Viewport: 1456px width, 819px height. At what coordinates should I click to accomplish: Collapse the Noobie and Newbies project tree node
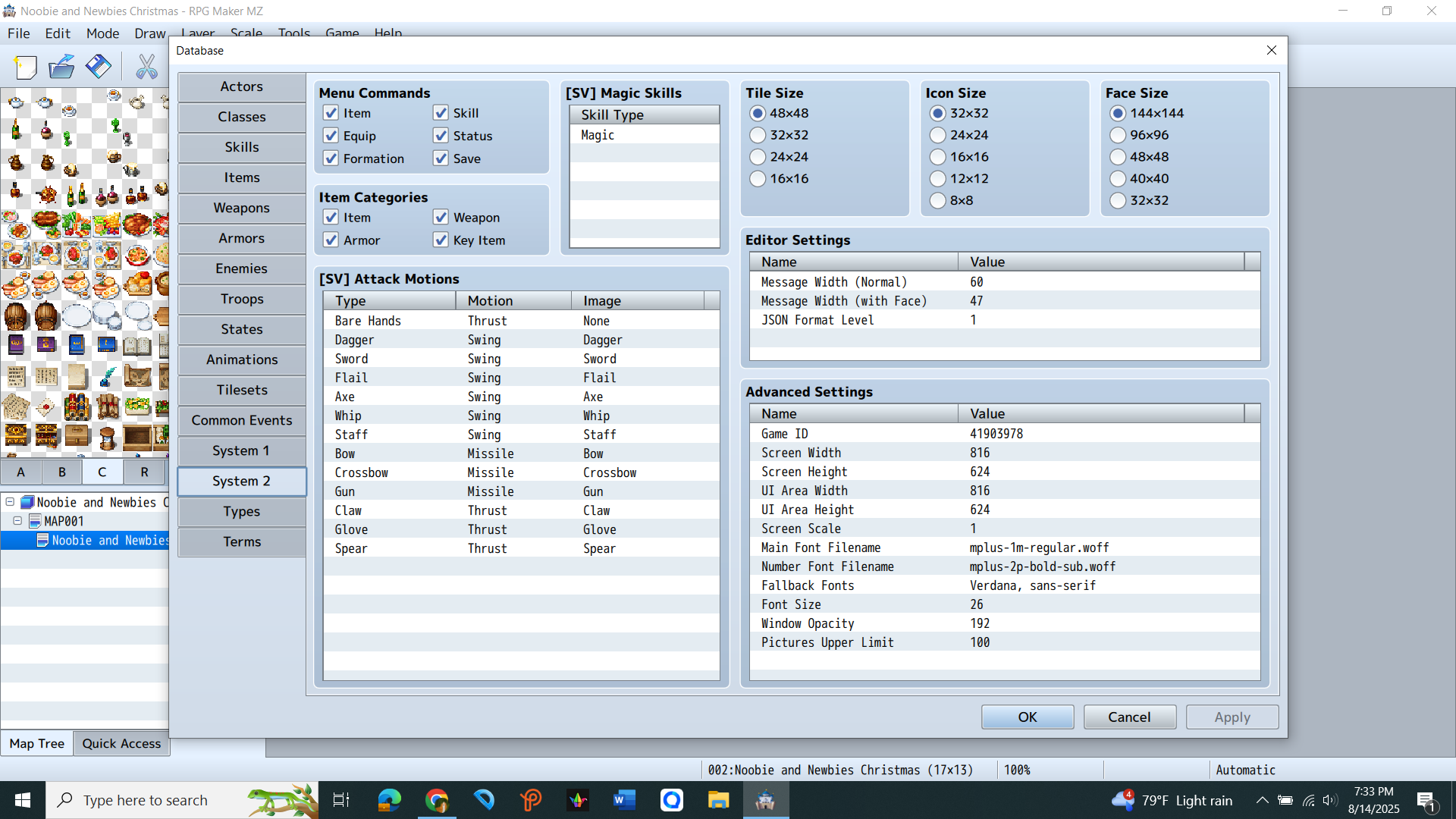10,502
